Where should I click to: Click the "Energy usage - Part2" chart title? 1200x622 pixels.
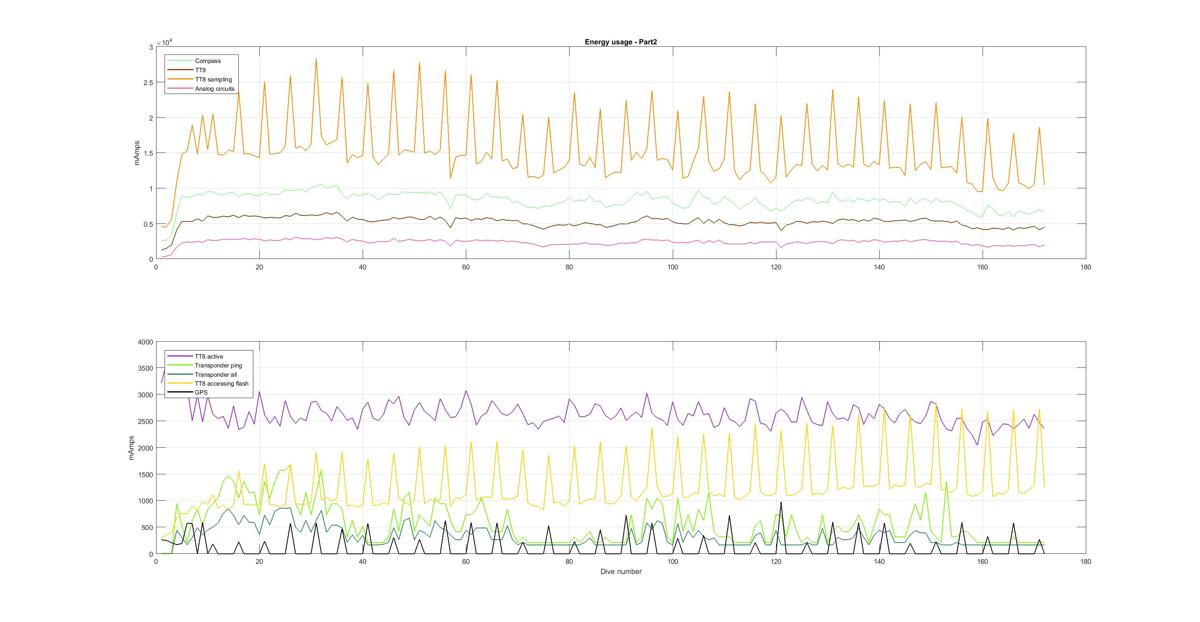point(620,42)
